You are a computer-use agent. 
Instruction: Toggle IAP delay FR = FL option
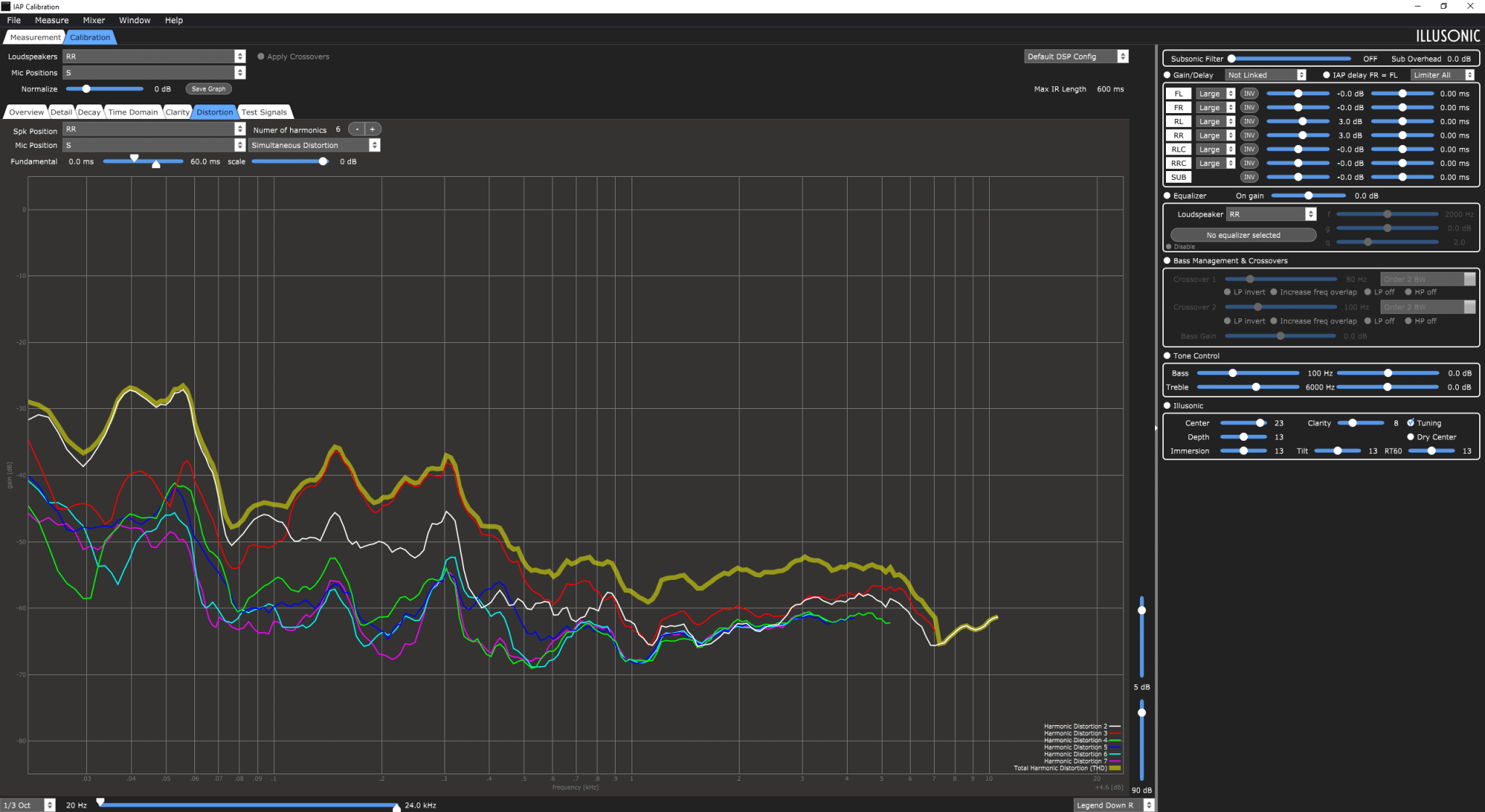tap(1326, 75)
